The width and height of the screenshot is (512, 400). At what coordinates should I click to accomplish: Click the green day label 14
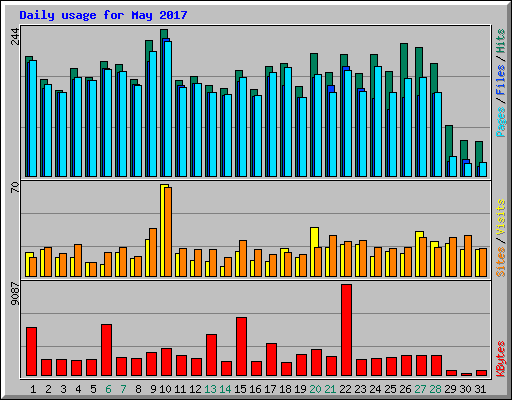pyautogui.click(x=225, y=389)
